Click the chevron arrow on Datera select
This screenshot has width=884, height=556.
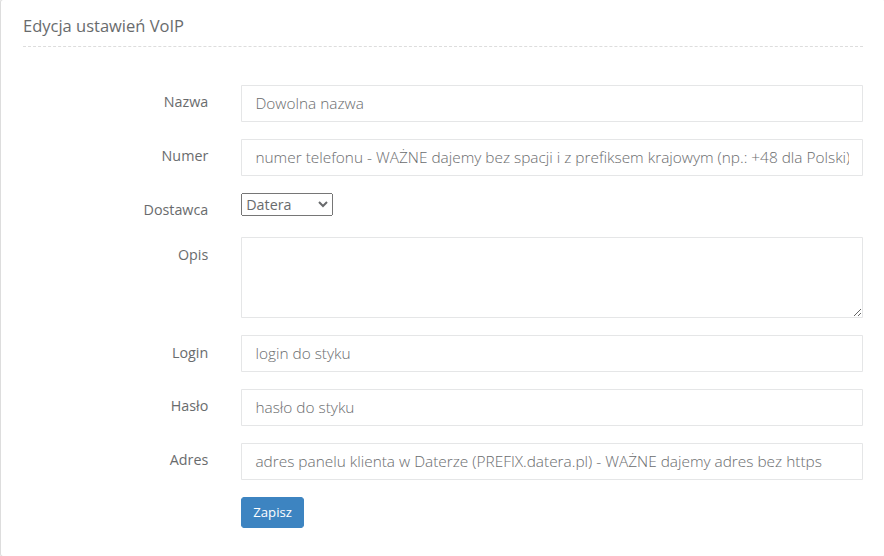coord(322,205)
